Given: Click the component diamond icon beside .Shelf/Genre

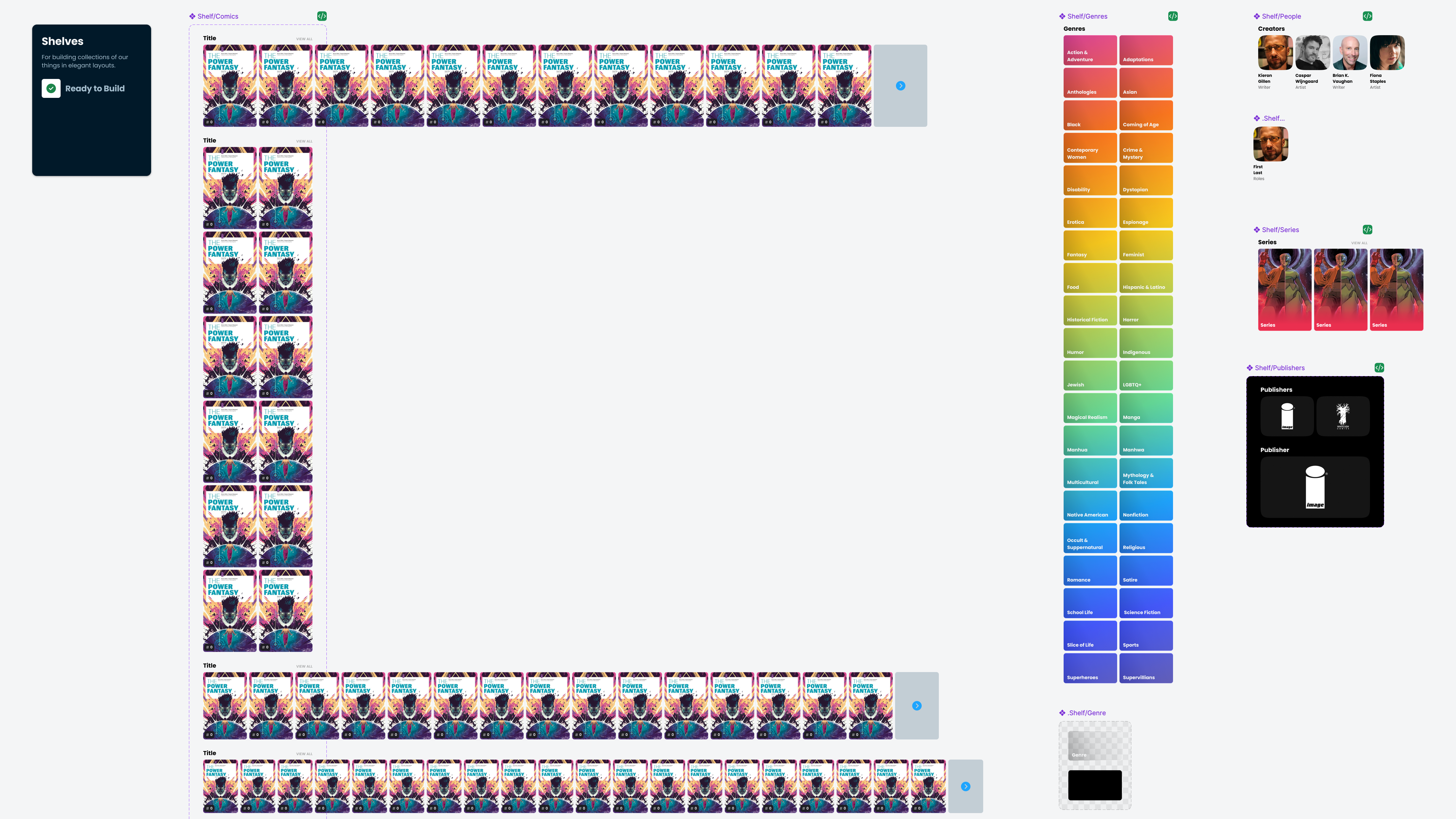Looking at the screenshot, I should click(1062, 713).
